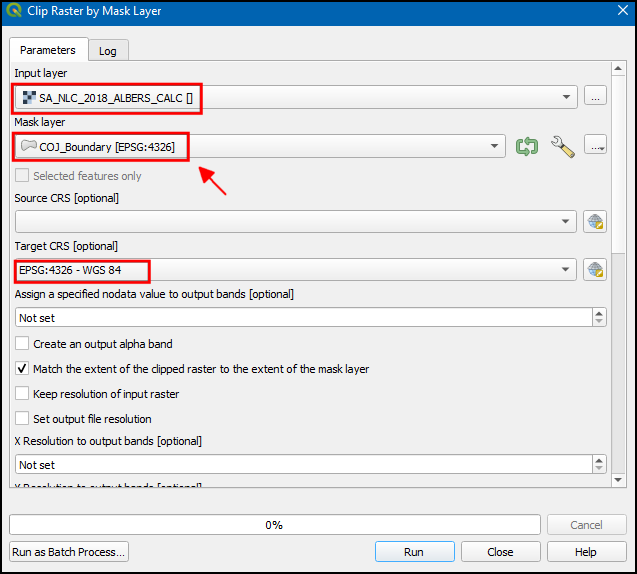Click Target CRS globe selector icon
Viewport: 637px width, 574px height.
click(x=596, y=270)
